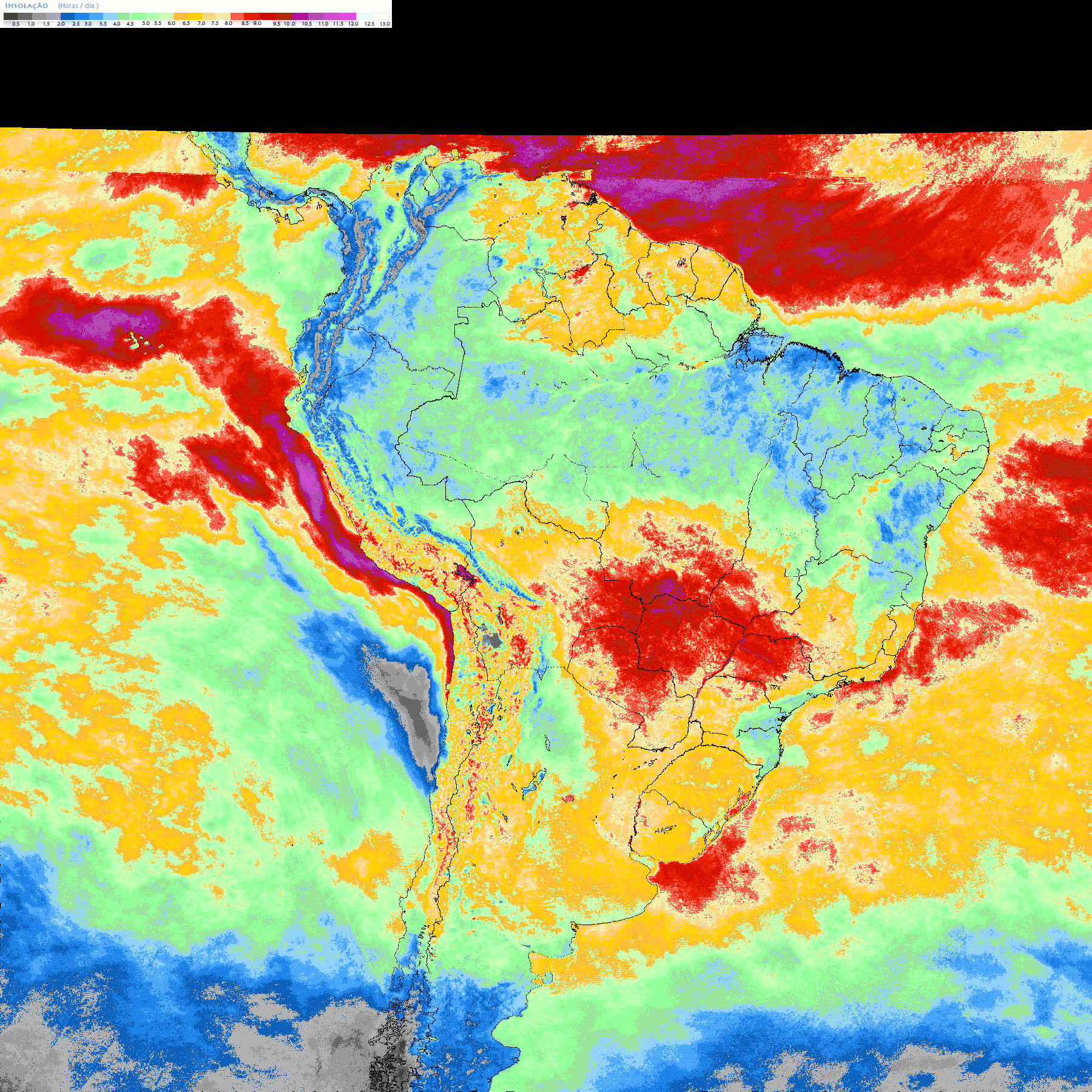Click the 7.0 legend value

pyautogui.click(x=201, y=23)
